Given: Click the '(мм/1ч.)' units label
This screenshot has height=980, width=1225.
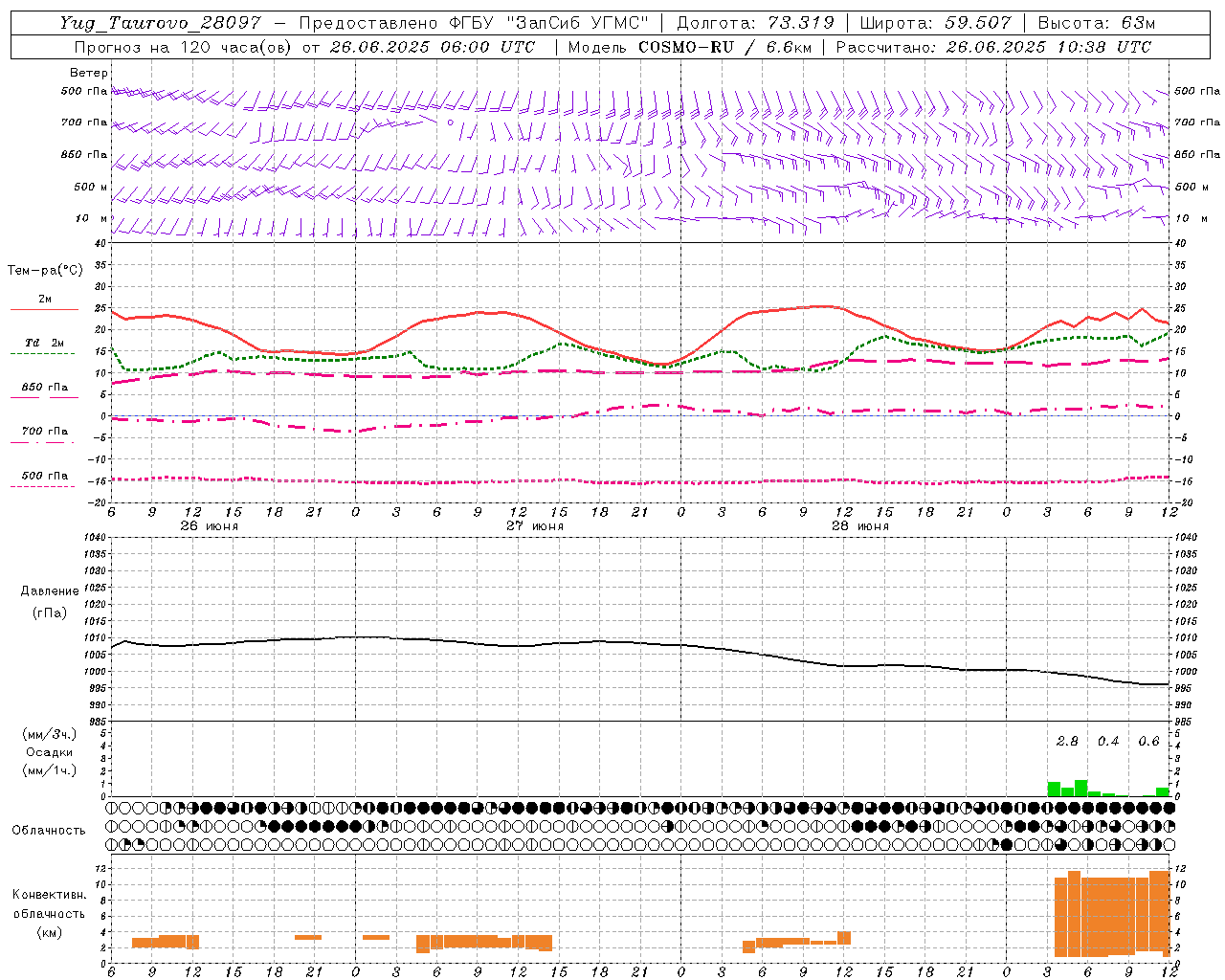Looking at the screenshot, I should 50,770.
